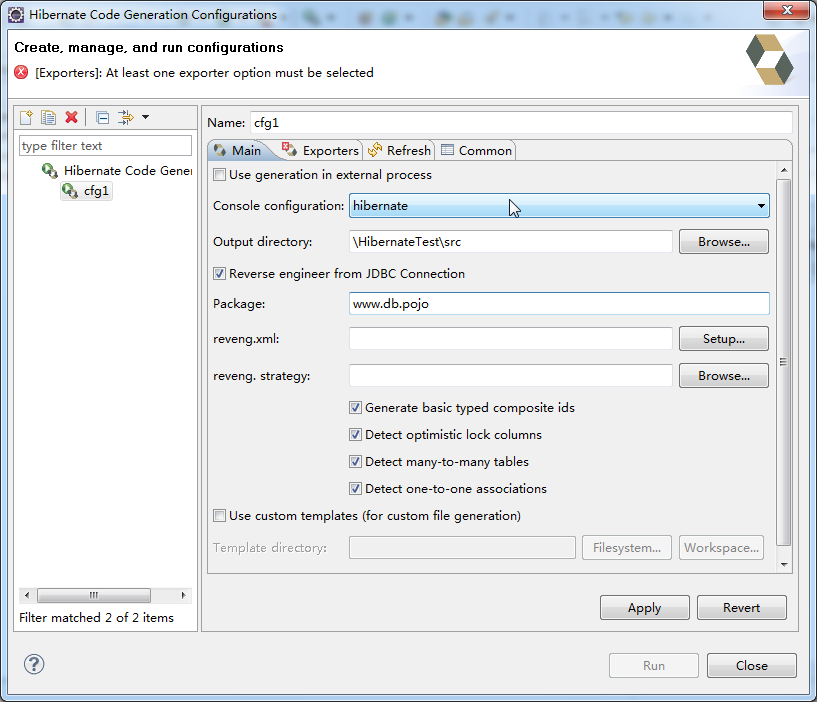The width and height of the screenshot is (817, 702).
Task: Switch to the Exporters tab
Action: click(x=320, y=151)
